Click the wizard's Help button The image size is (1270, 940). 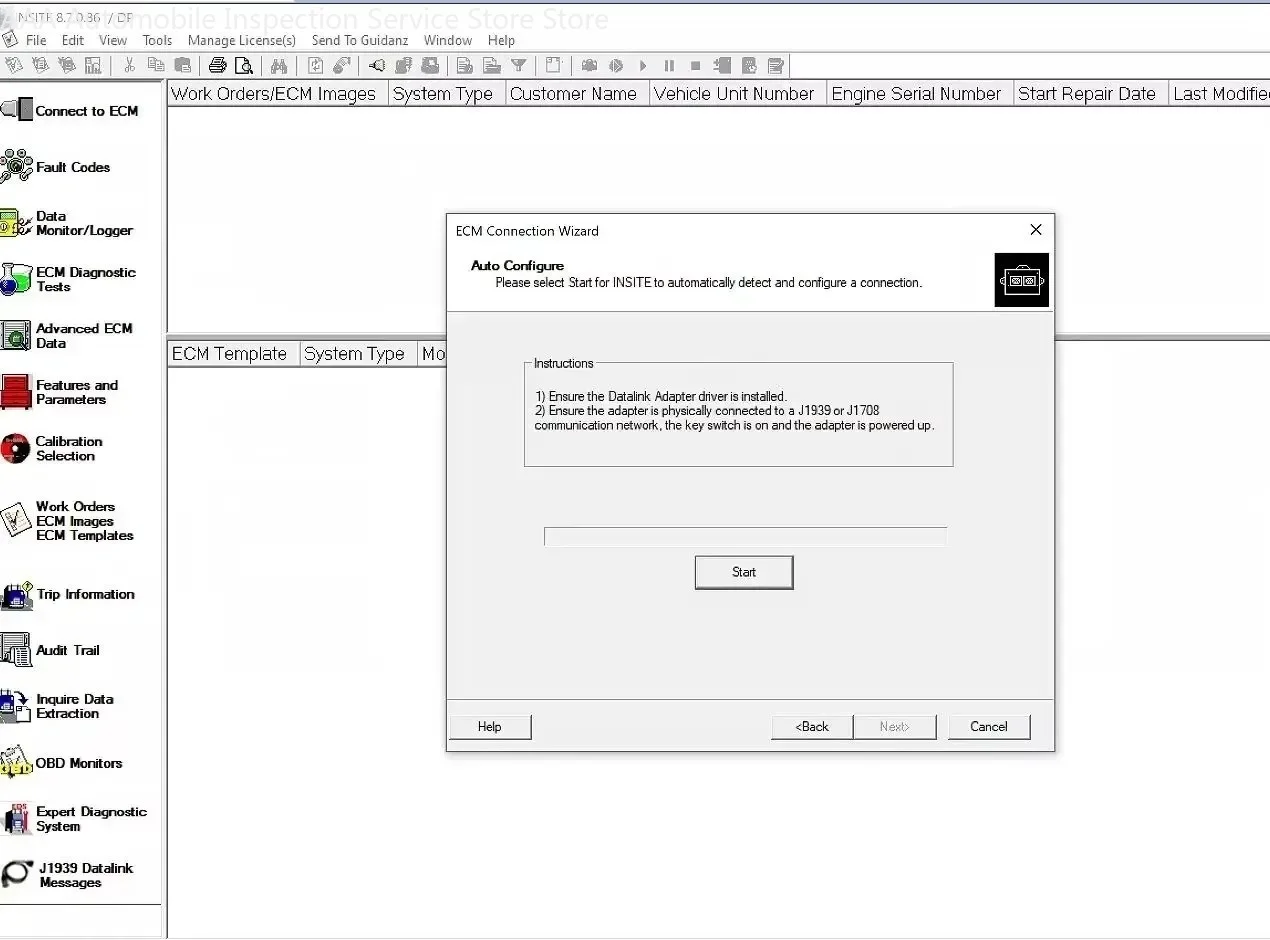tap(490, 727)
